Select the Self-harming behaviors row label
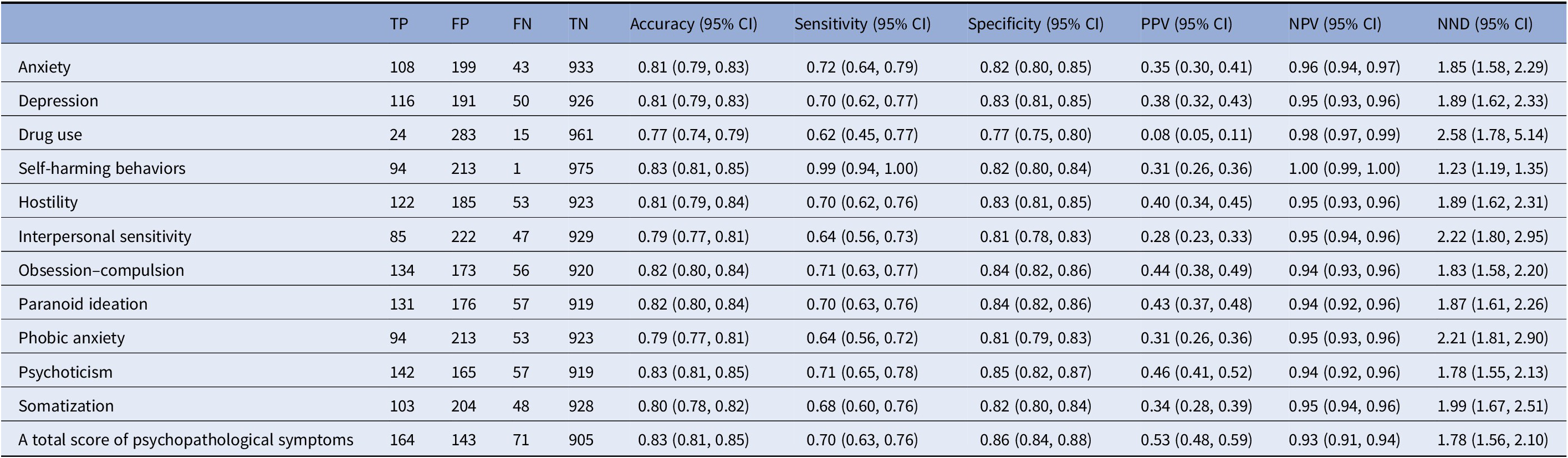Image resolution: width=1568 pixels, height=458 pixels. [101, 168]
